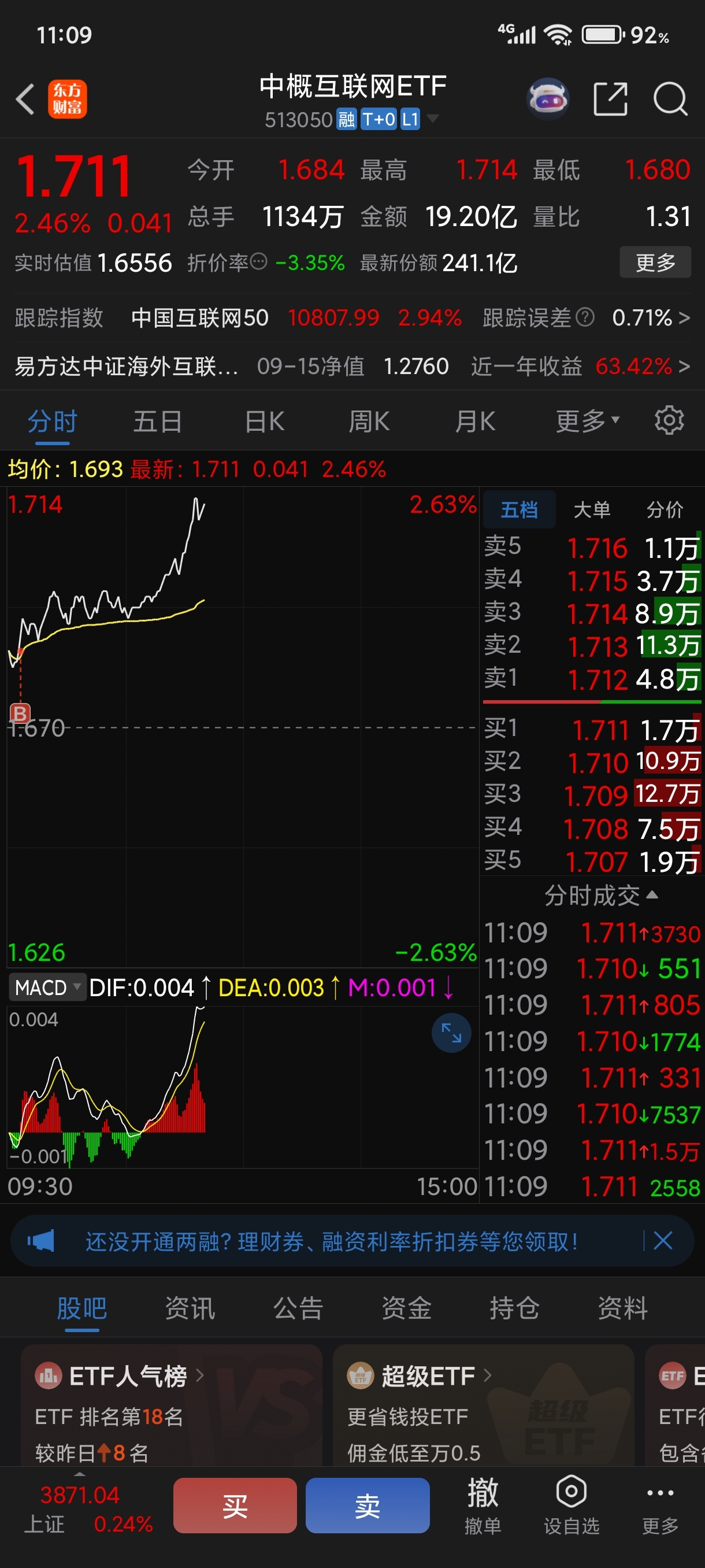Tap the 融 margin badge
Image resolution: width=705 pixels, height=1568 pixels.
(346, 119)
